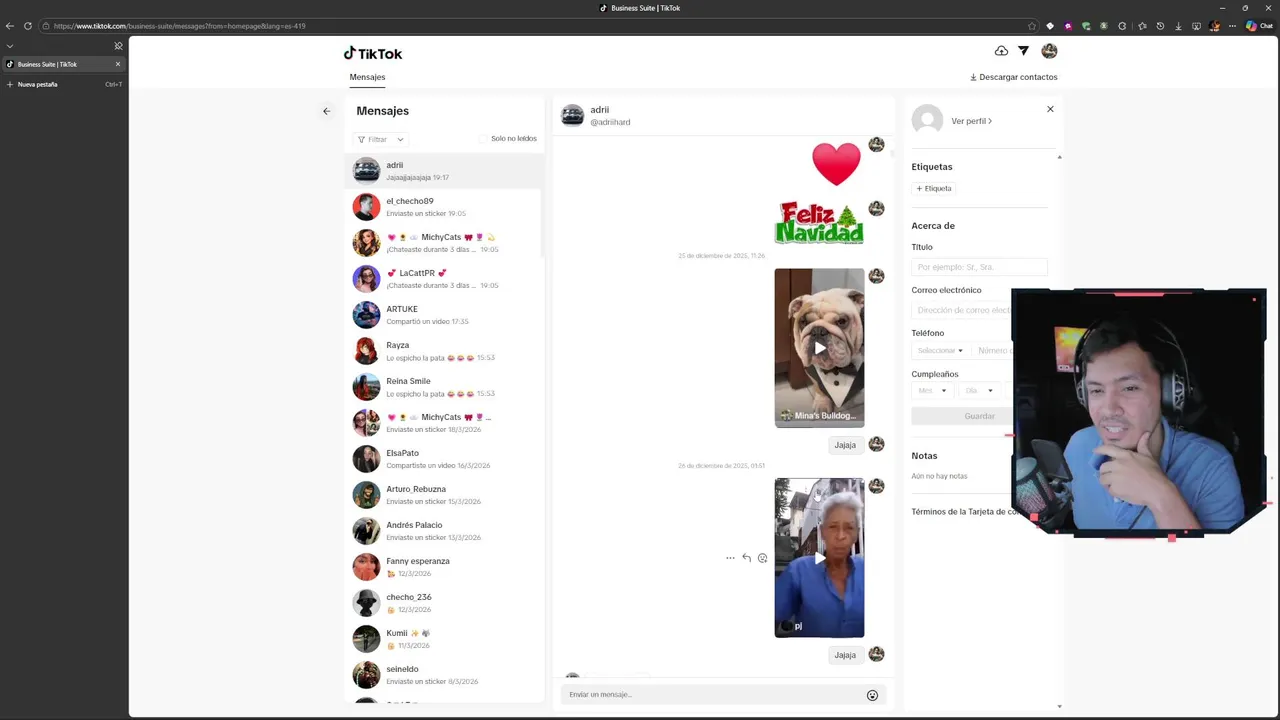Image resolution: width=1280 pixels, height=720 pixels.
Task: Click the Feliz Navidad sticker
Action: coord(819,223)
